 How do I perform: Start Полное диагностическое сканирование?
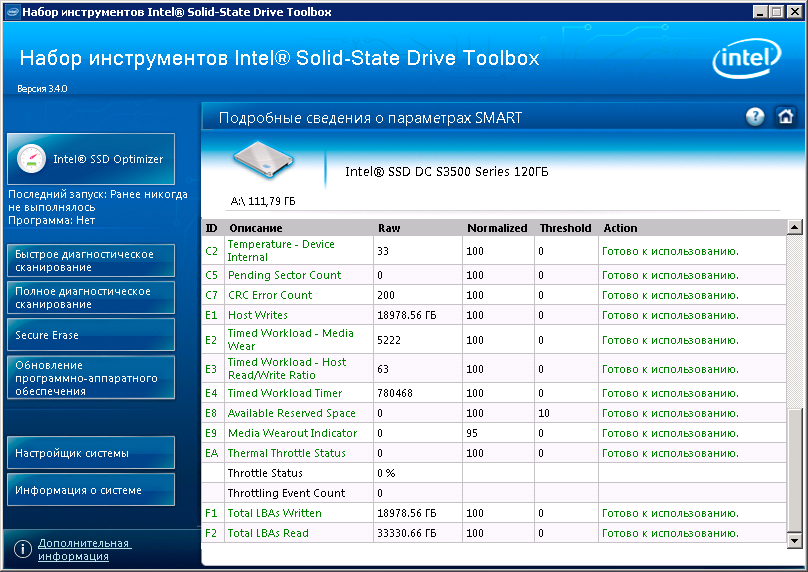pos(91,298)
